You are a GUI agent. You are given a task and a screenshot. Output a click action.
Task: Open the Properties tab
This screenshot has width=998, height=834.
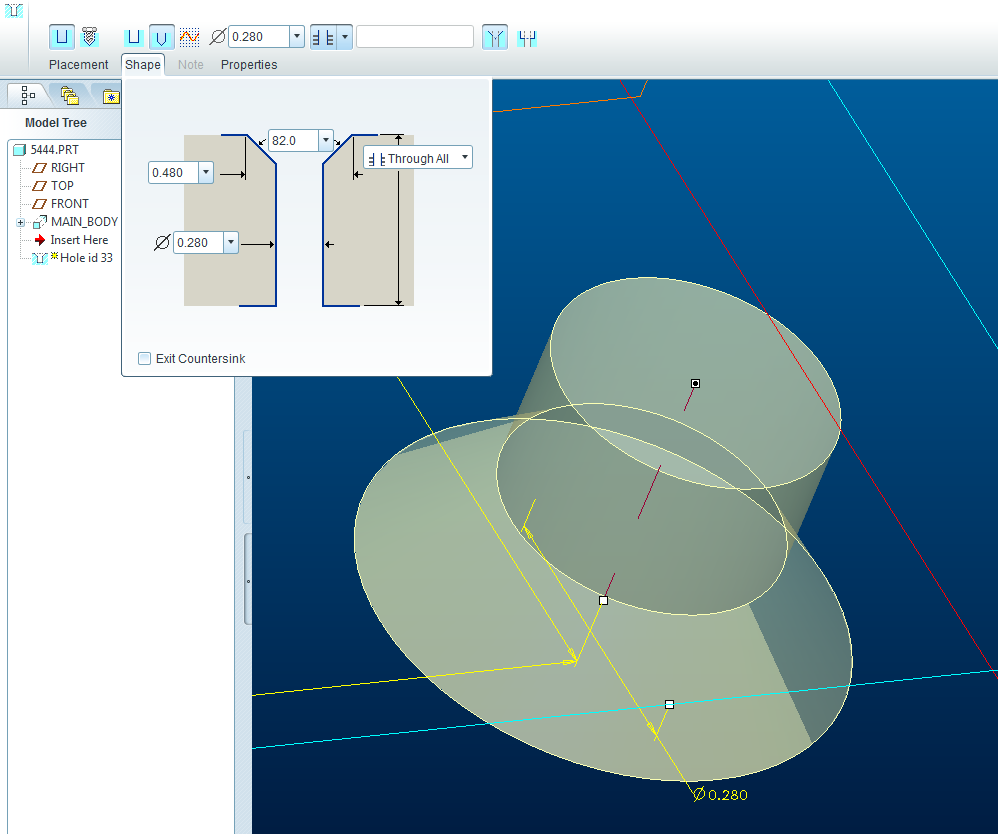pyautogui.click(x=249, y=64)
